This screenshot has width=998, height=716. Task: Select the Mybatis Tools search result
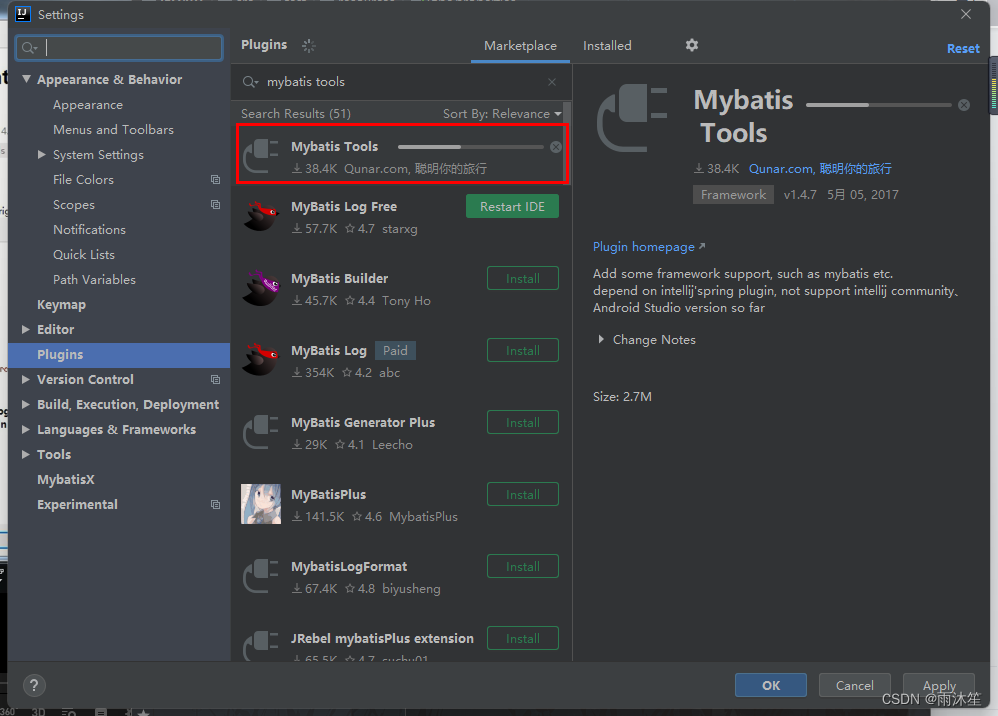coord(403,154)
